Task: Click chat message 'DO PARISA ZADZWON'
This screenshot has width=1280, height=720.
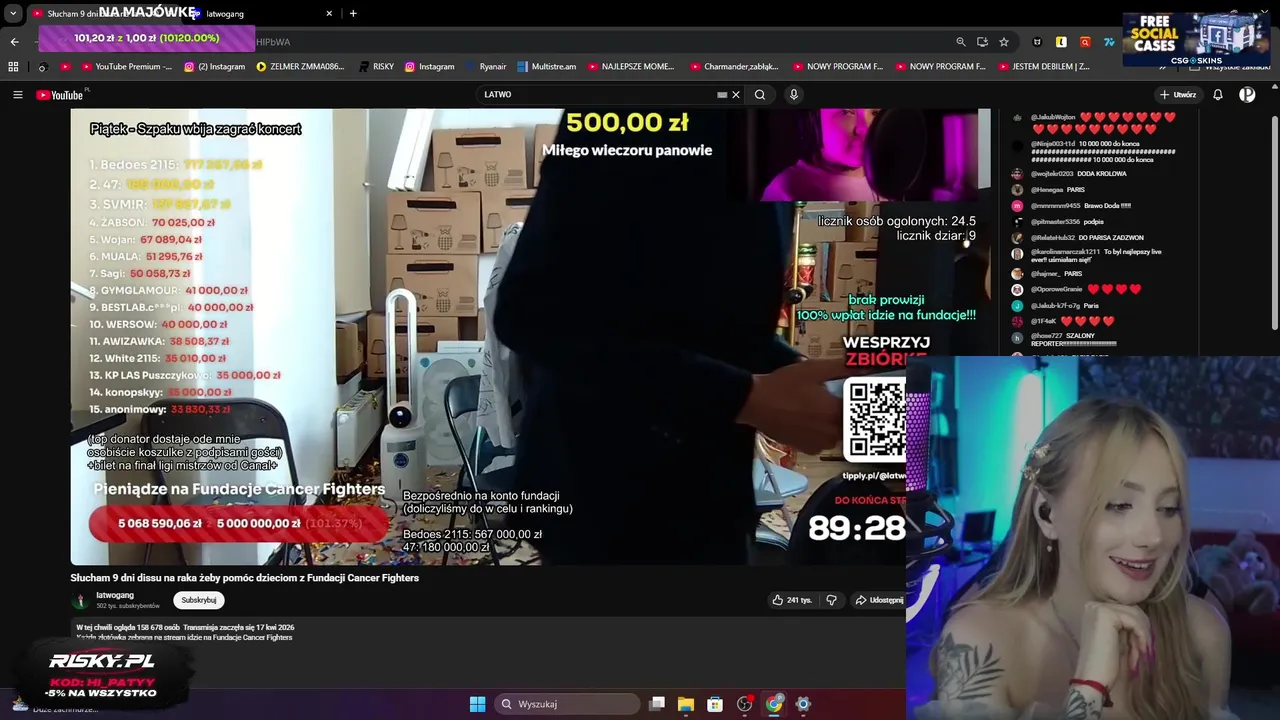Action: click(x=1110, y=238)
